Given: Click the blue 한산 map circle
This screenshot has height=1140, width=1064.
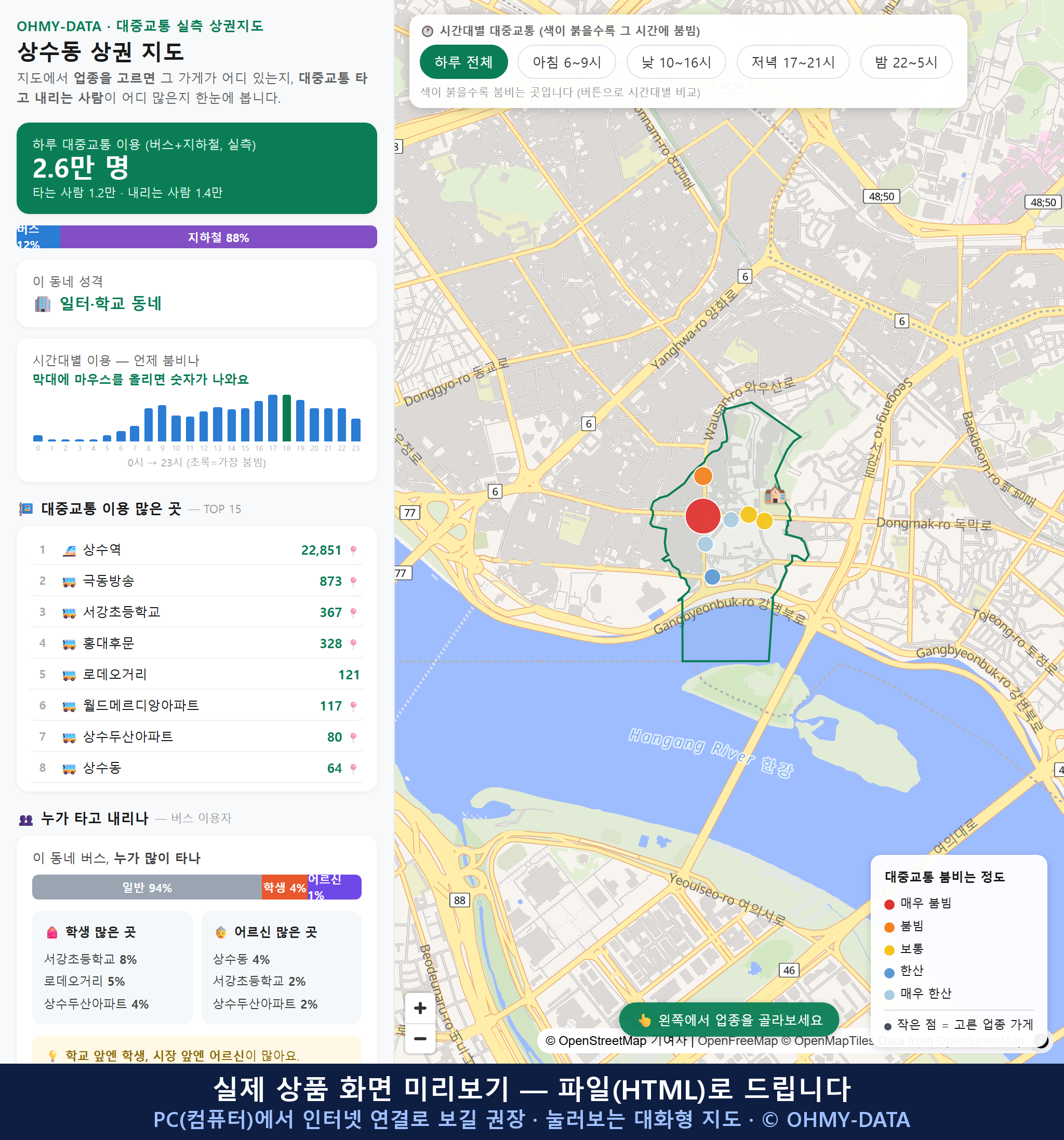Looking at the screenshot, I should point(712,577).
